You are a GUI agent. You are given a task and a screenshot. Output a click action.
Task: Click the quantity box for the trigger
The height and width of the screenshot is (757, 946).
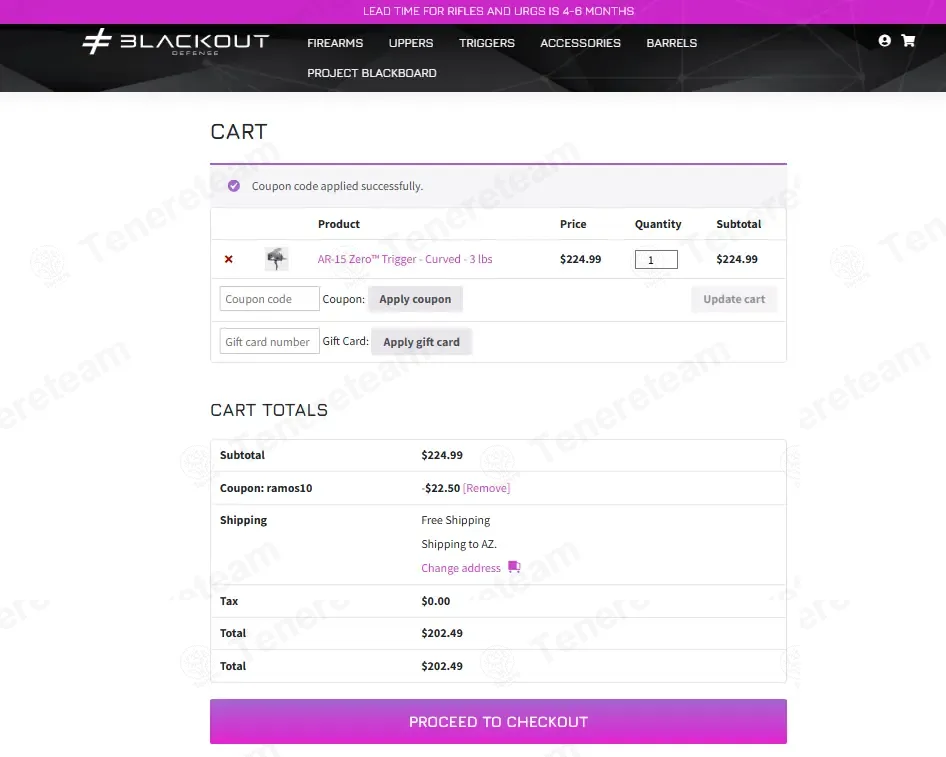point(656,260)
